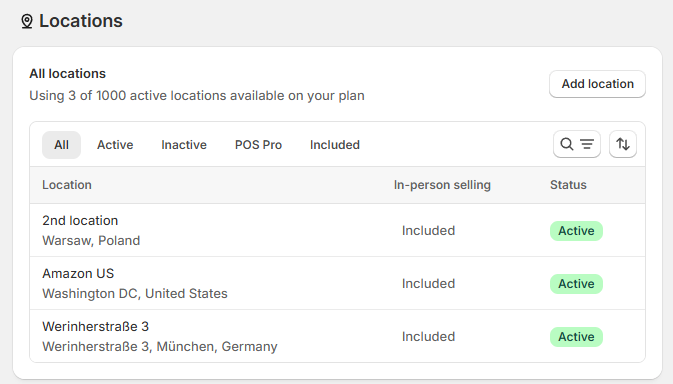This screenshot has width=673, height=384.
Task: Open the 2nd location row
Action: [337, 230]
